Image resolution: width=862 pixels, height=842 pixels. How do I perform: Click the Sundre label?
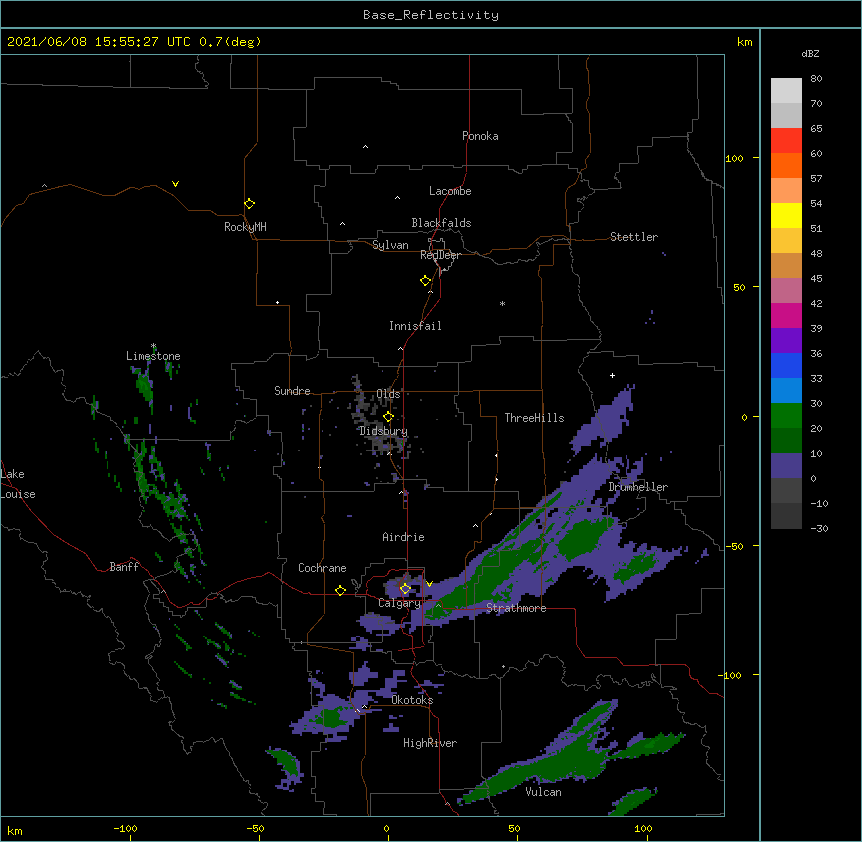pos(292,391)
